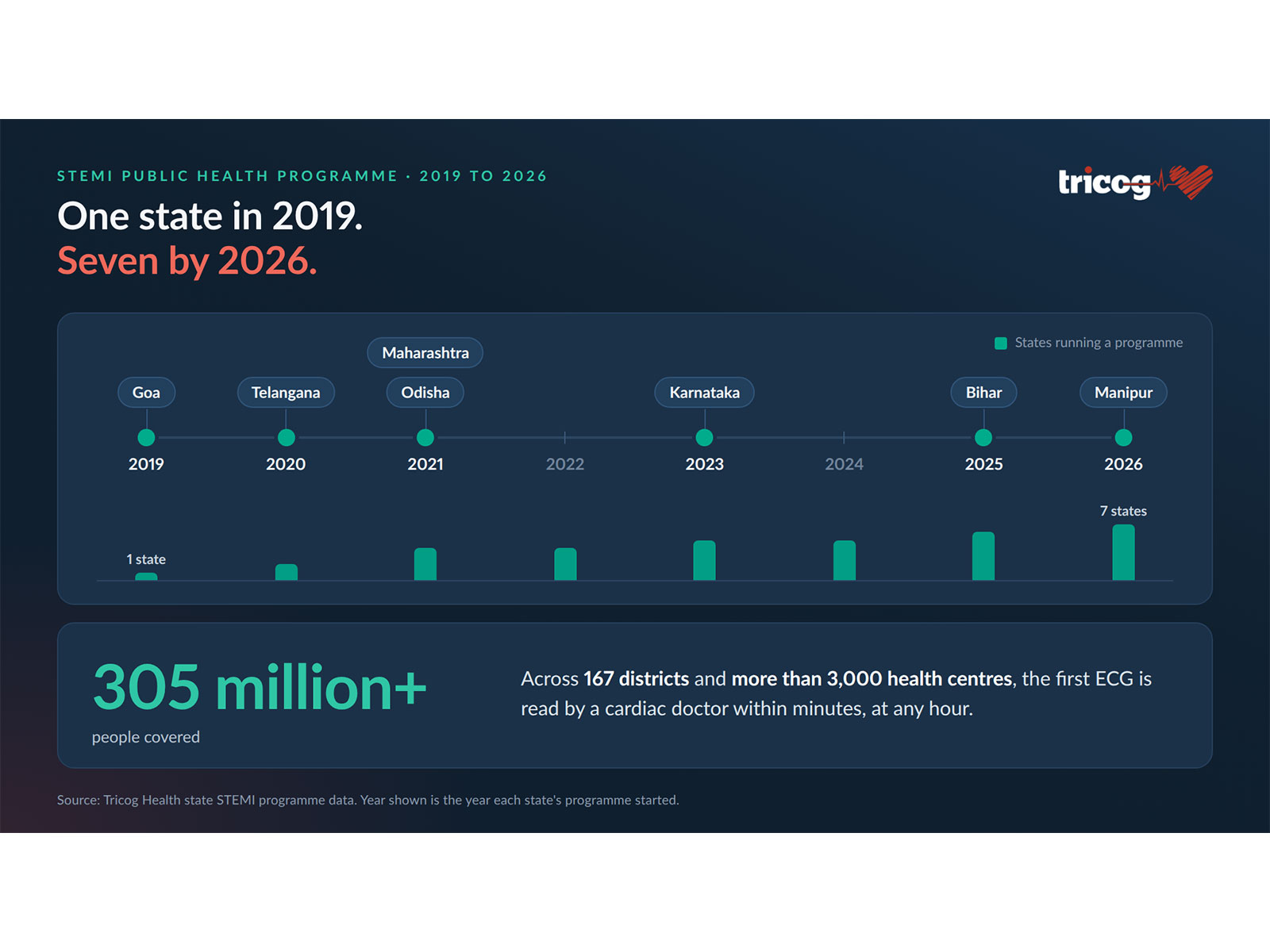Screen dimensions: 1270x952
Task: Click the bar under 2023
Action: point(704,560)
